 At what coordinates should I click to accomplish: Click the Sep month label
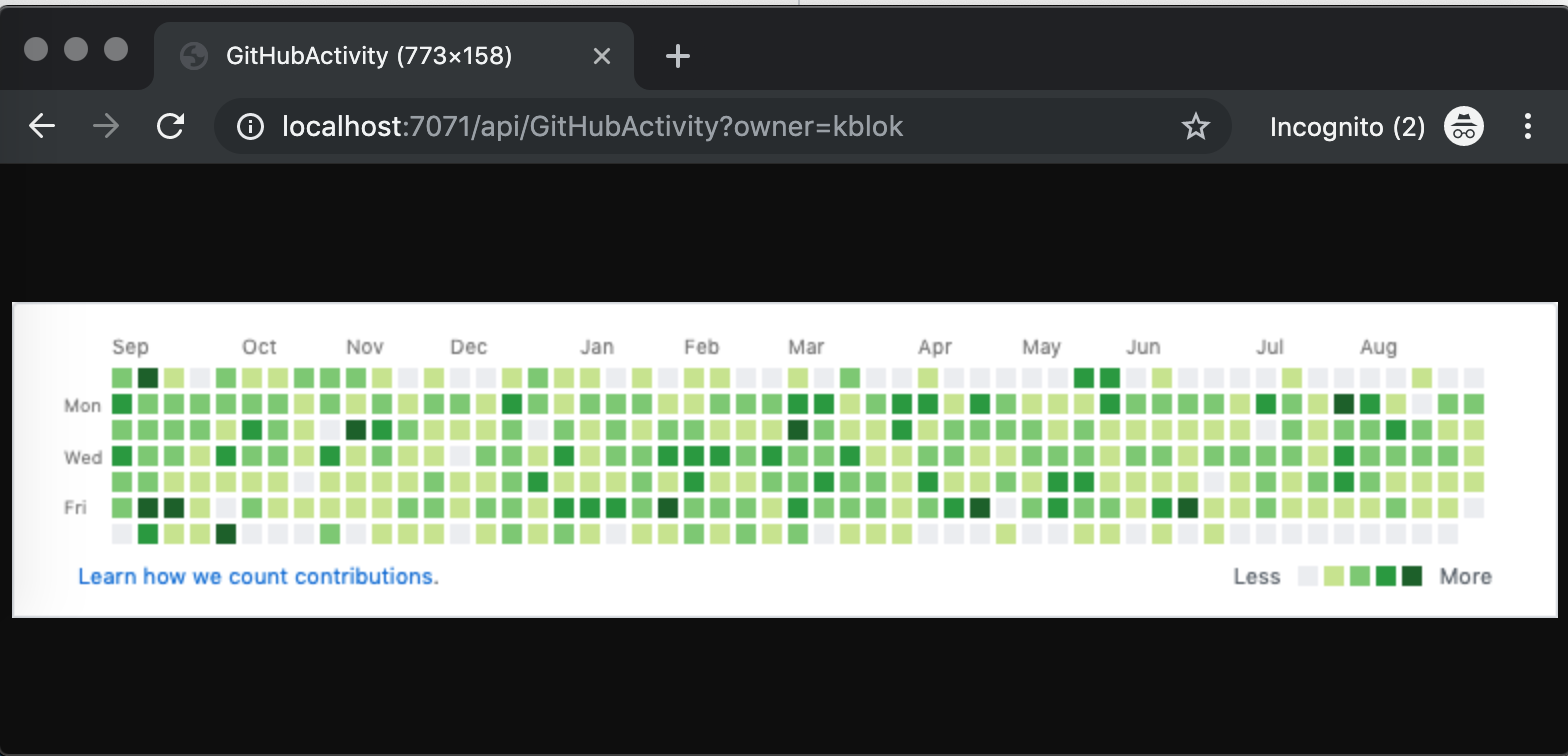130,347
